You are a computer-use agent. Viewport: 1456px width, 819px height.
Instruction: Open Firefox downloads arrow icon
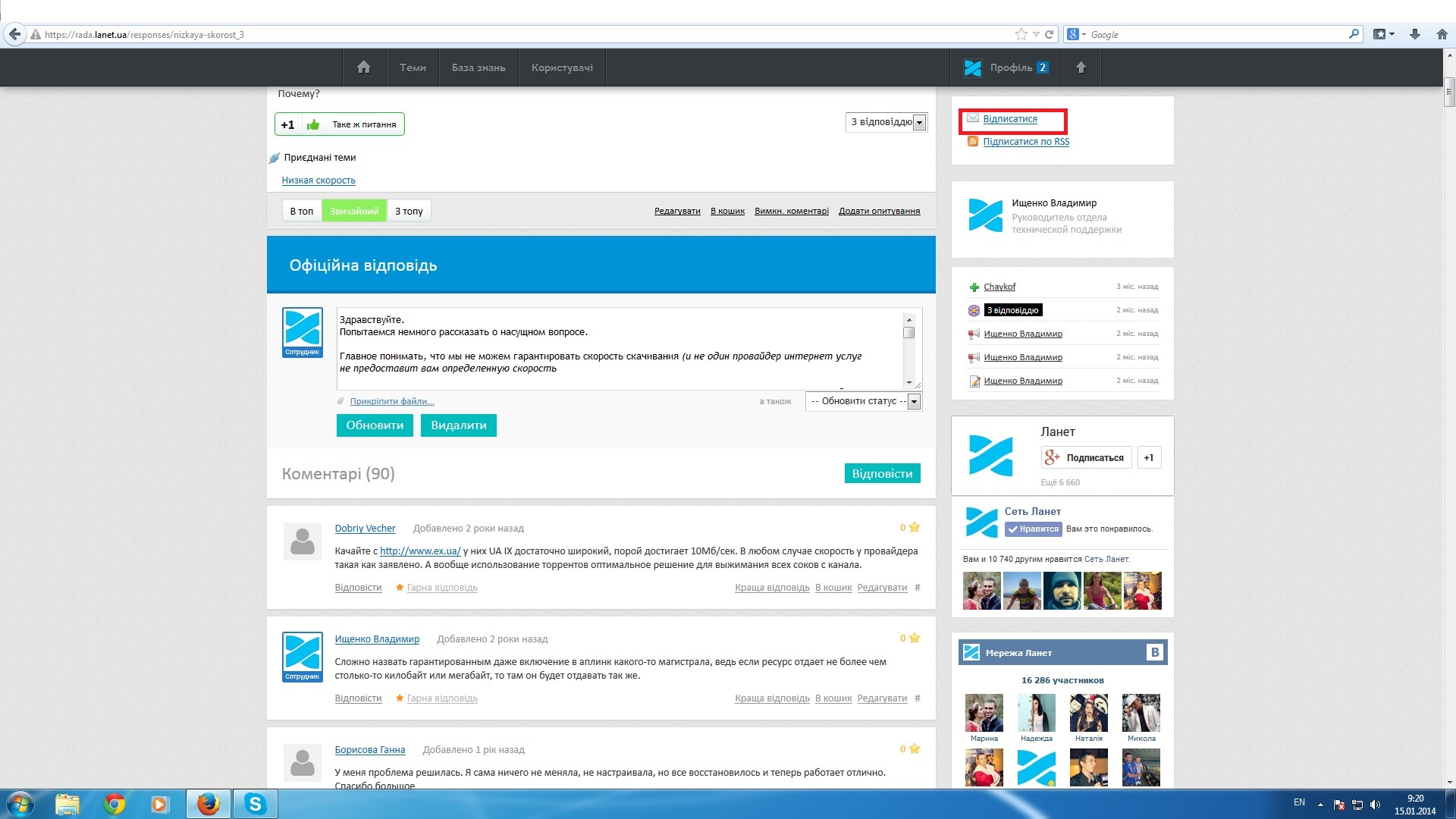click(1415, 34)
